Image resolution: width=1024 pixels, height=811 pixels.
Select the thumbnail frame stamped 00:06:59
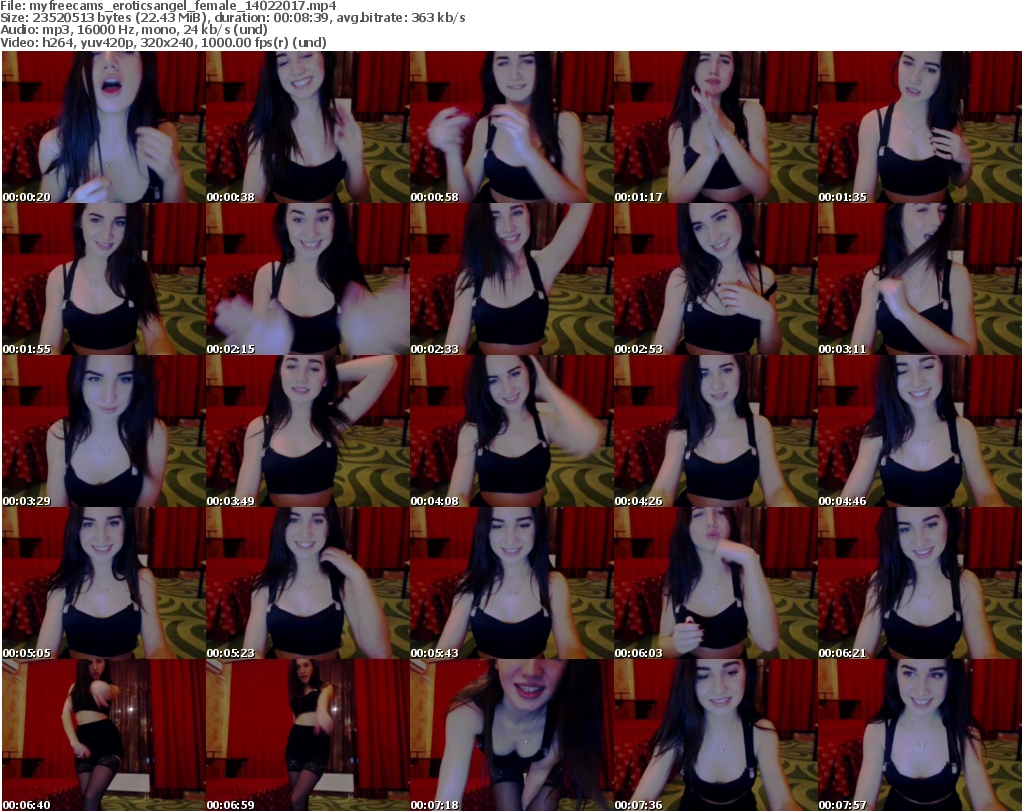(308, 735)
